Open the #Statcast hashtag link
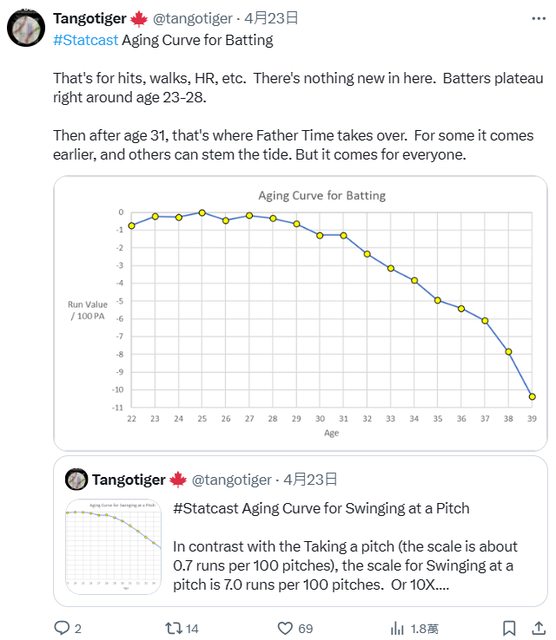The height and width of the screenshot is (640, 556). (x=85, y=40)
